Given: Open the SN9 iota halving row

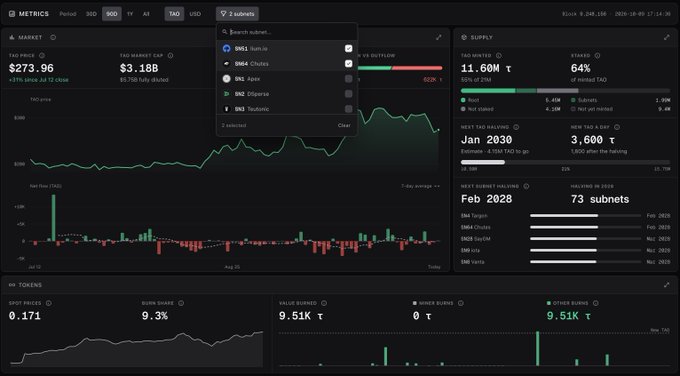Looking at the screenshot, I should (x=566, y=250).
